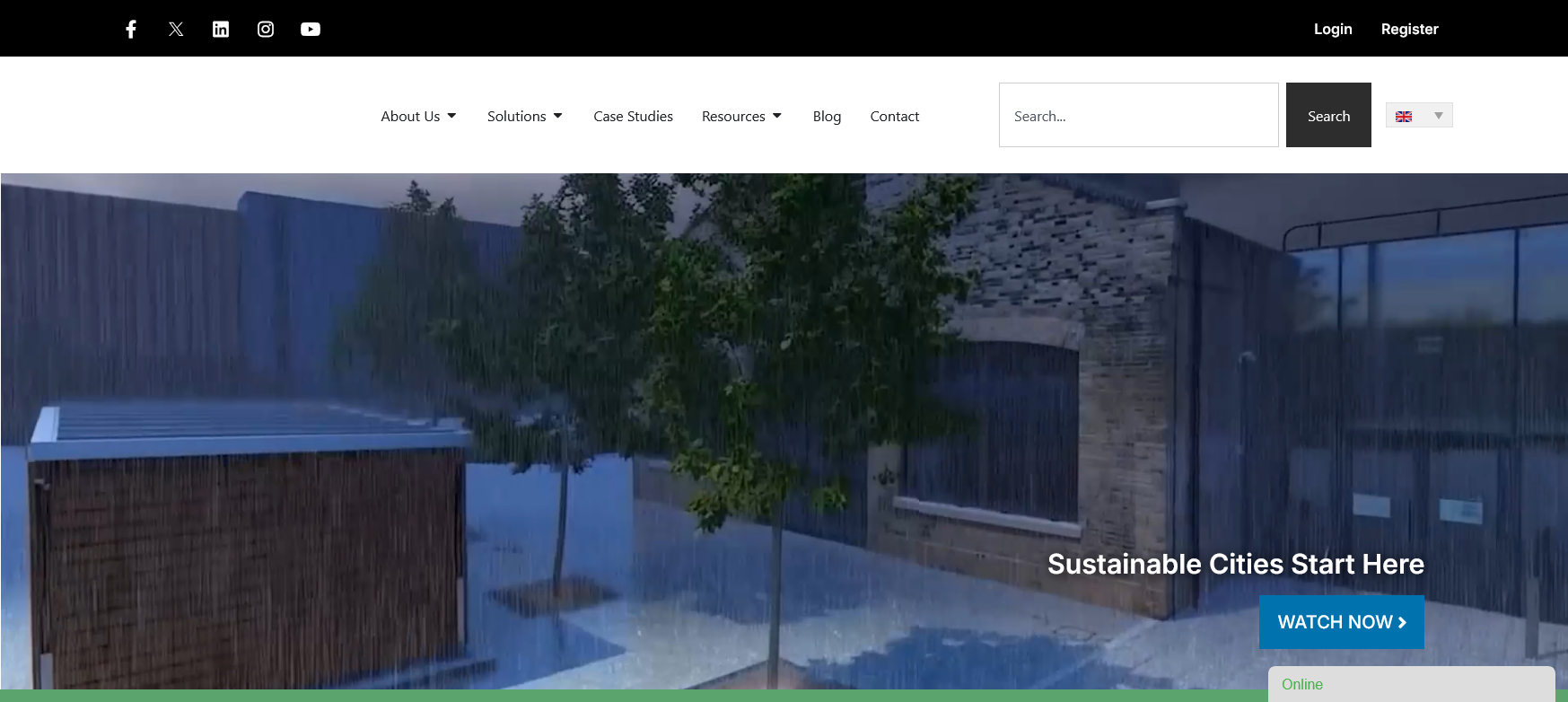Go to Case Studies page
The image size is (1568, 702).
[x=633, y=116]
